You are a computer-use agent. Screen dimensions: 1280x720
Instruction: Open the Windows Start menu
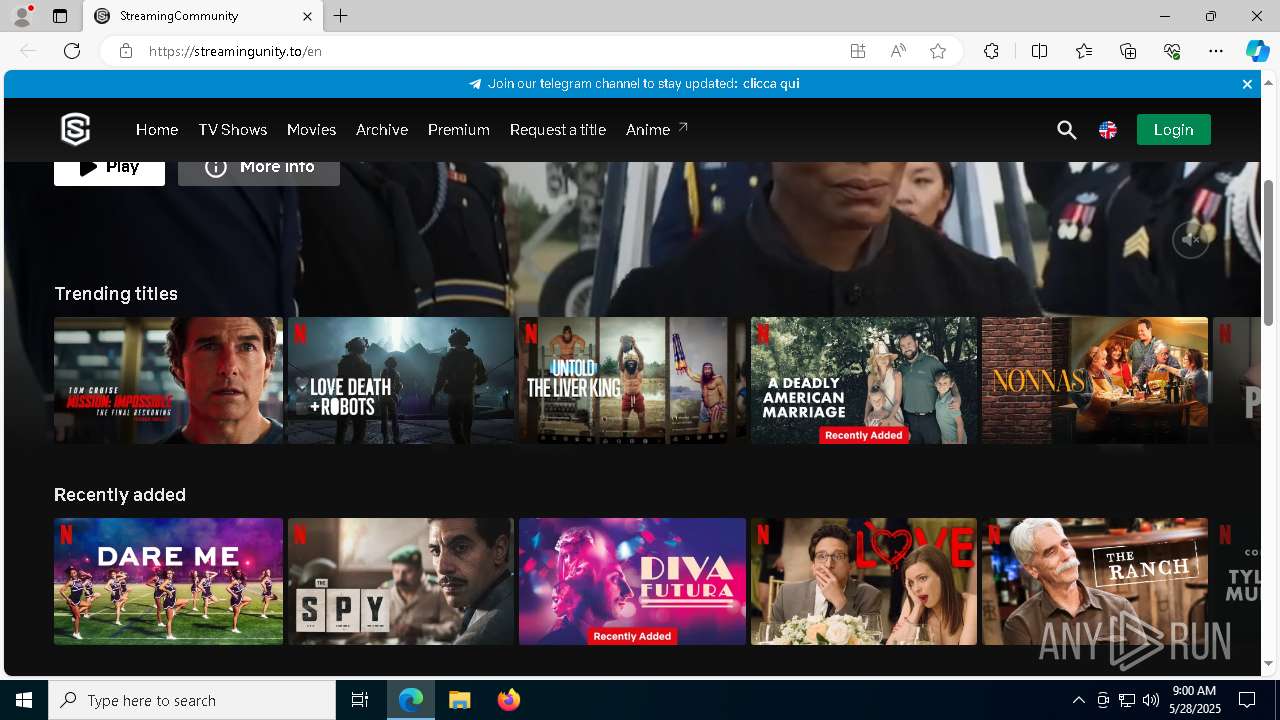24,700
